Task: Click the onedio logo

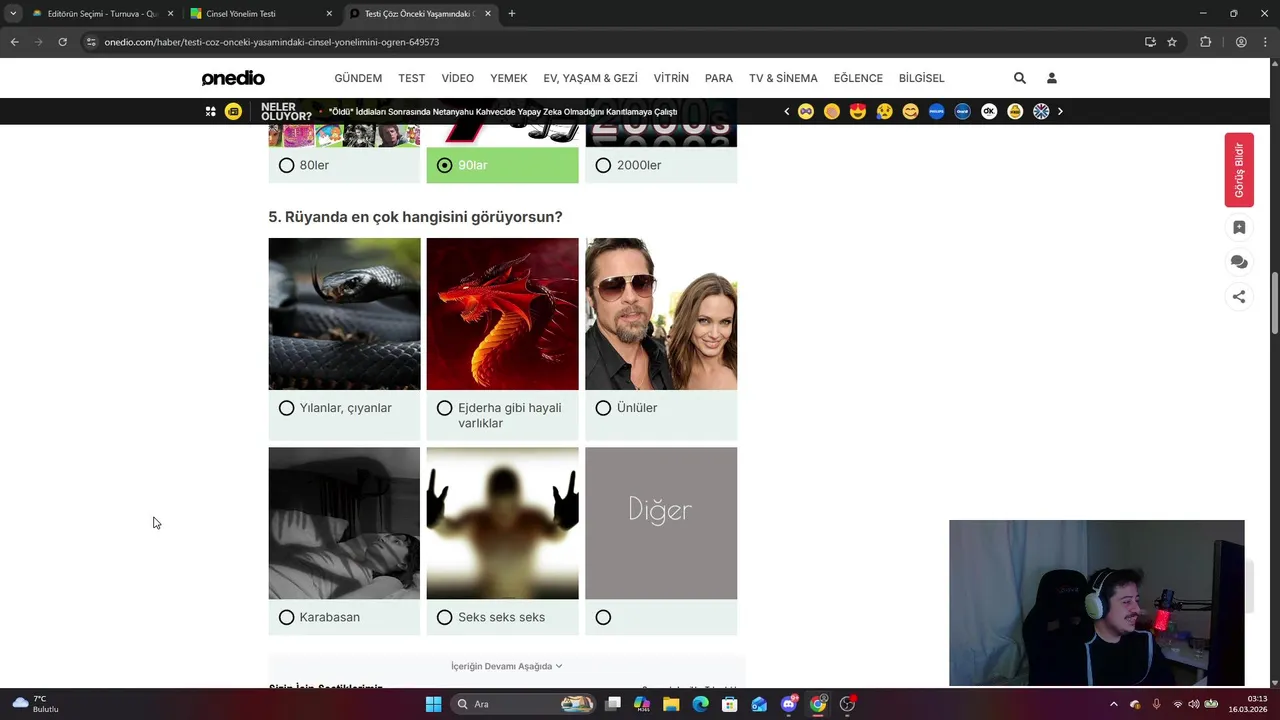Action: (233, 78)
